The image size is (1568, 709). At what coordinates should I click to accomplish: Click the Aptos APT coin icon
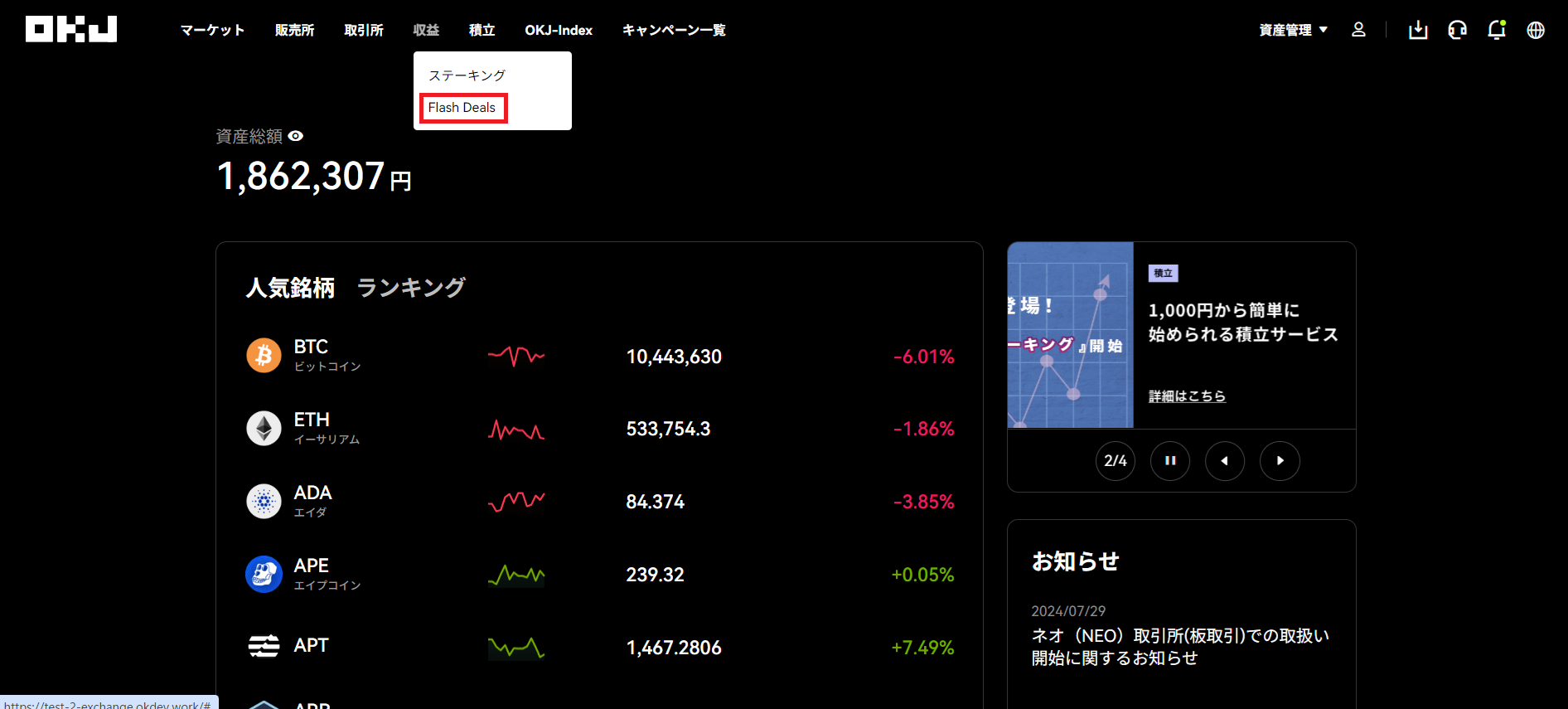(x=264, y=646)
